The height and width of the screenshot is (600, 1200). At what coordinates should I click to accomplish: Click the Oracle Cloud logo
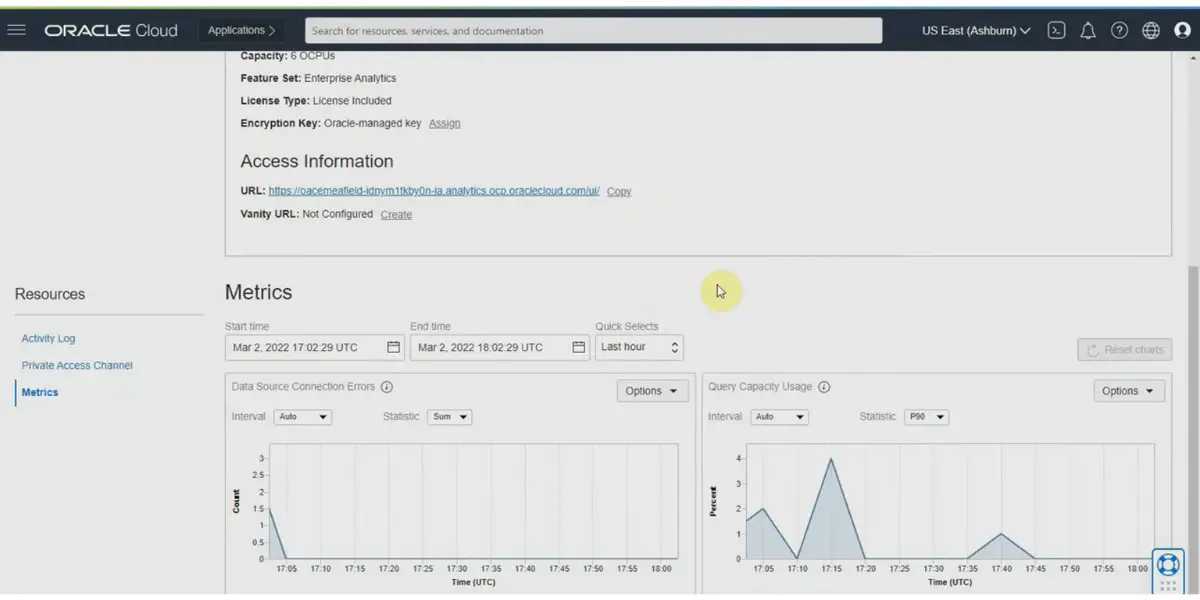click(111, 30)
